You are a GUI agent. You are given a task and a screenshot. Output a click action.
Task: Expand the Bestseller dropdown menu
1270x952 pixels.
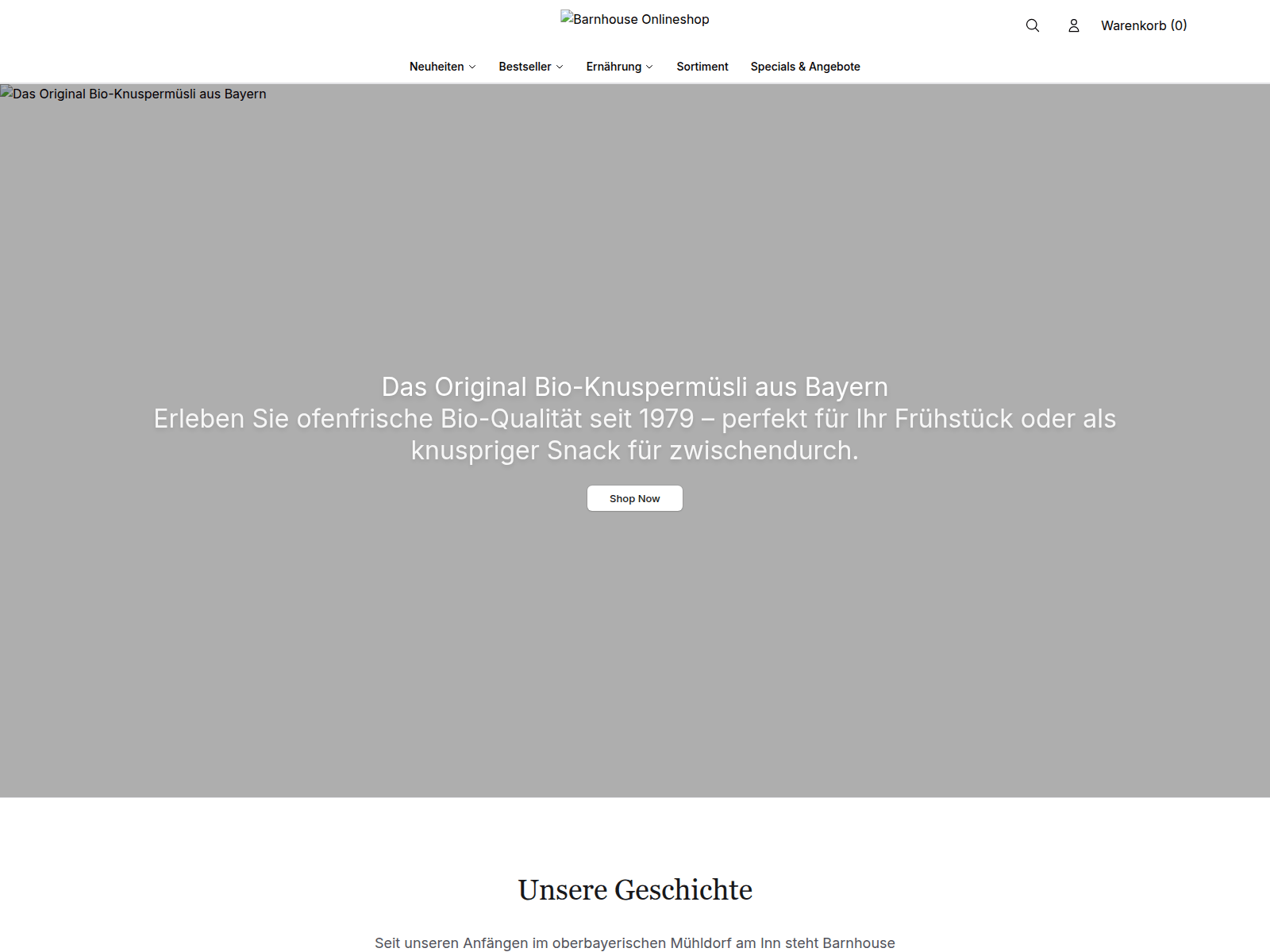pyautogui.click(x=531, y=67)
